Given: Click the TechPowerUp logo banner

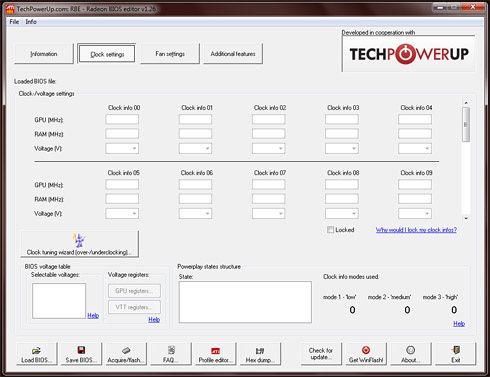Looking at the screenshot, I should click(408, 54).
